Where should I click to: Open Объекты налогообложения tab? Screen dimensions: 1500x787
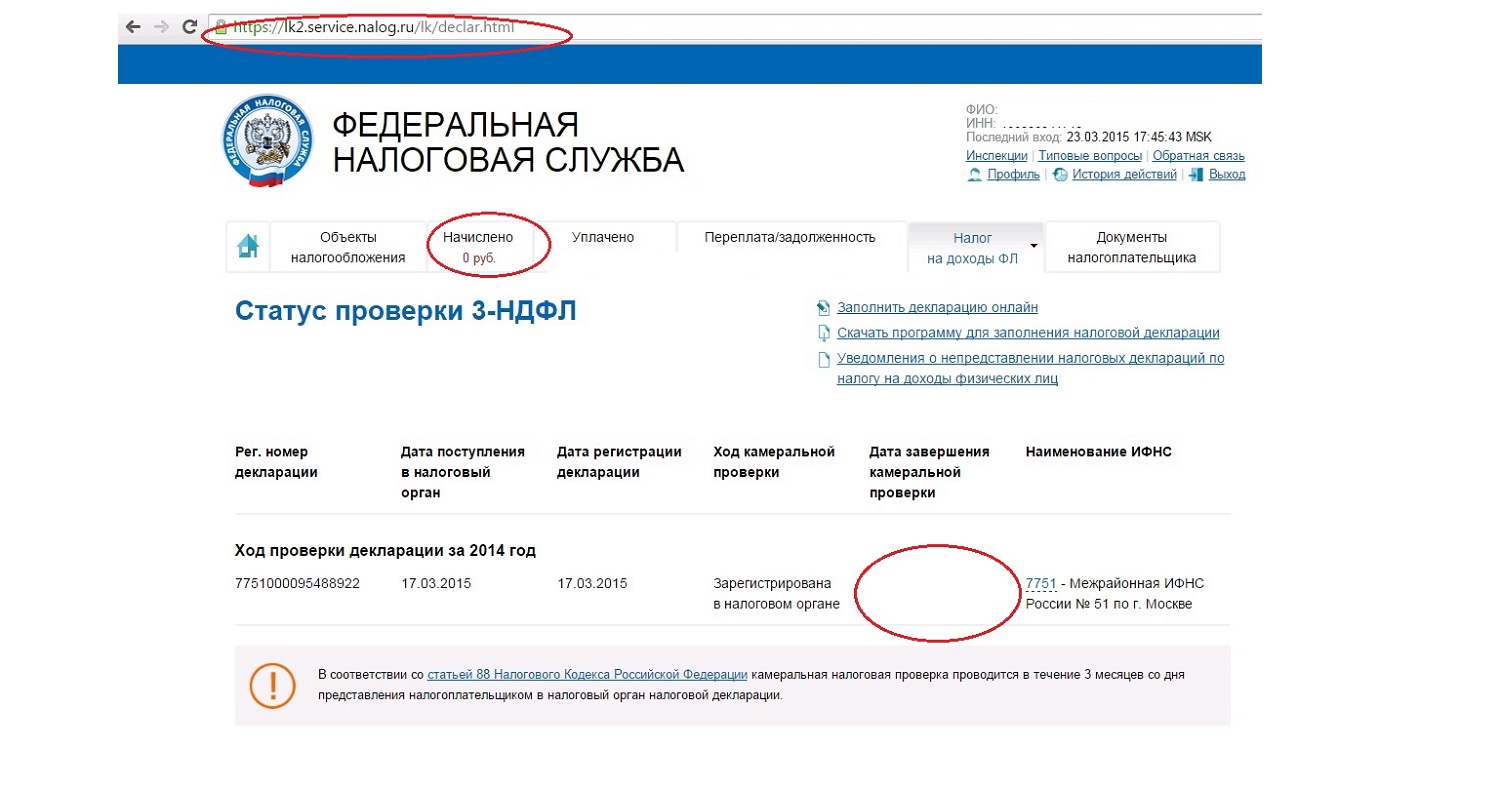[348, 247]
